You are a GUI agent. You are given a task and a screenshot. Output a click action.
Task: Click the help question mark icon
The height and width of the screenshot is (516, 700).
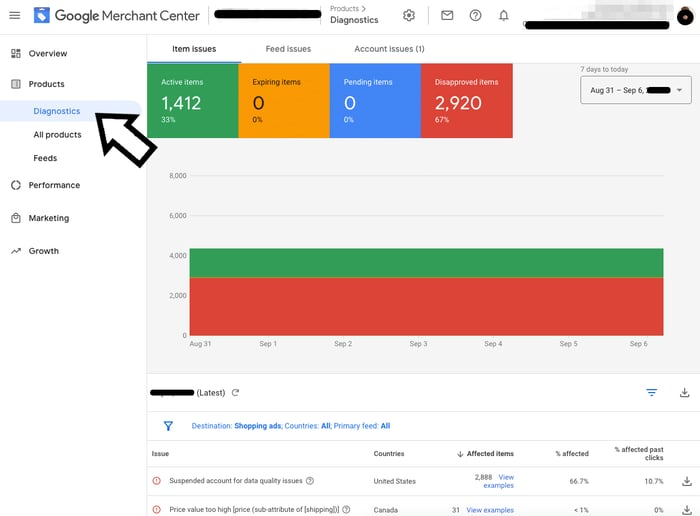[x=475, y=16]
